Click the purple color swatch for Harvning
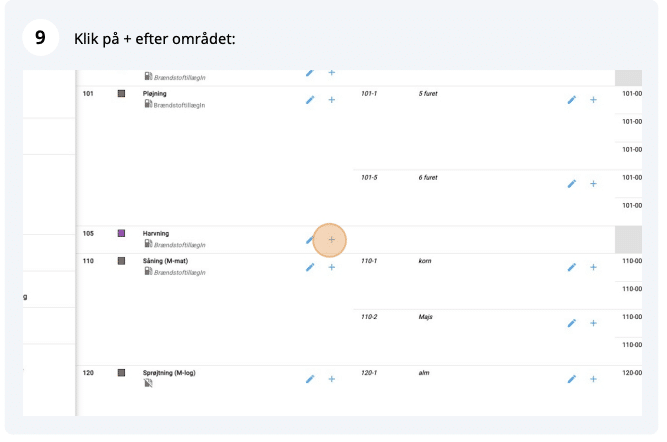This screenshot has width=667, height=442. click(x=121, y=233)
